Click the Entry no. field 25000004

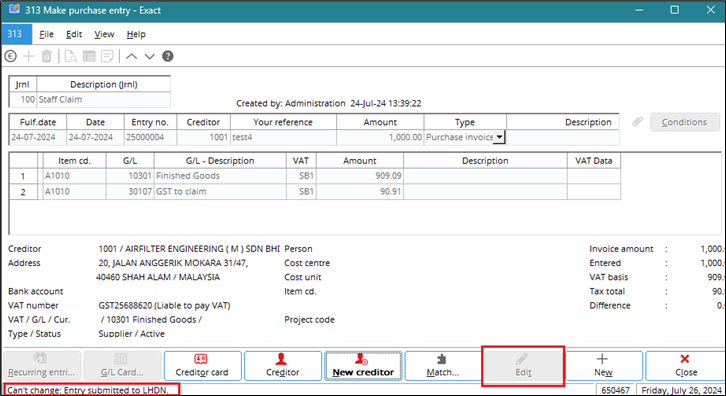pyautogui.click(x=150, y=138)
